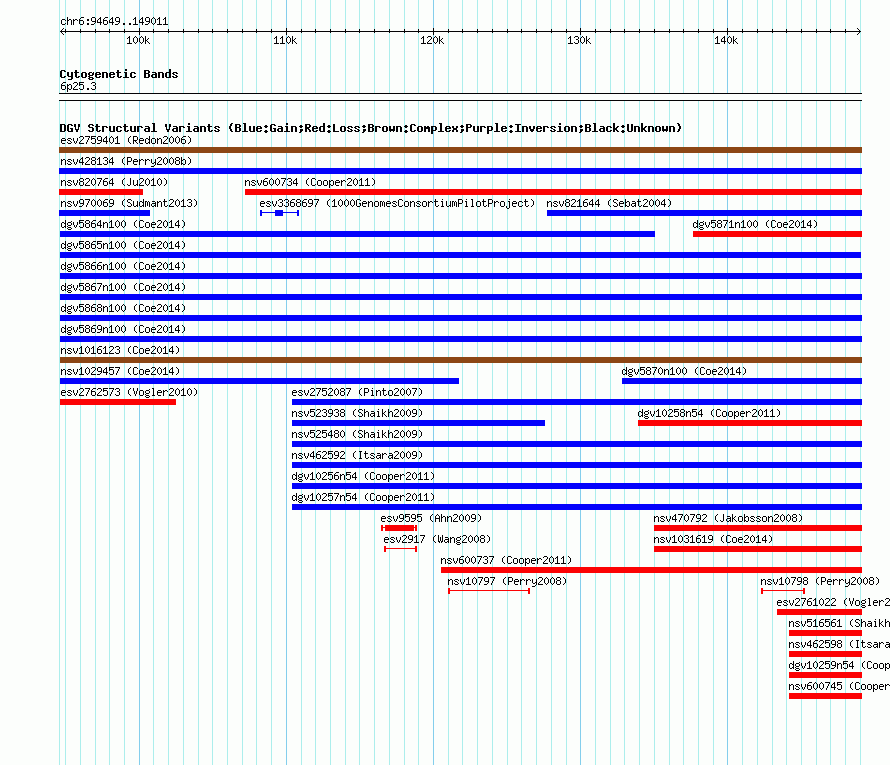This screenshot has height=765, width=890.
Task: Click the chr6:94649..149011 region label
Action: (x=114, y=22)
